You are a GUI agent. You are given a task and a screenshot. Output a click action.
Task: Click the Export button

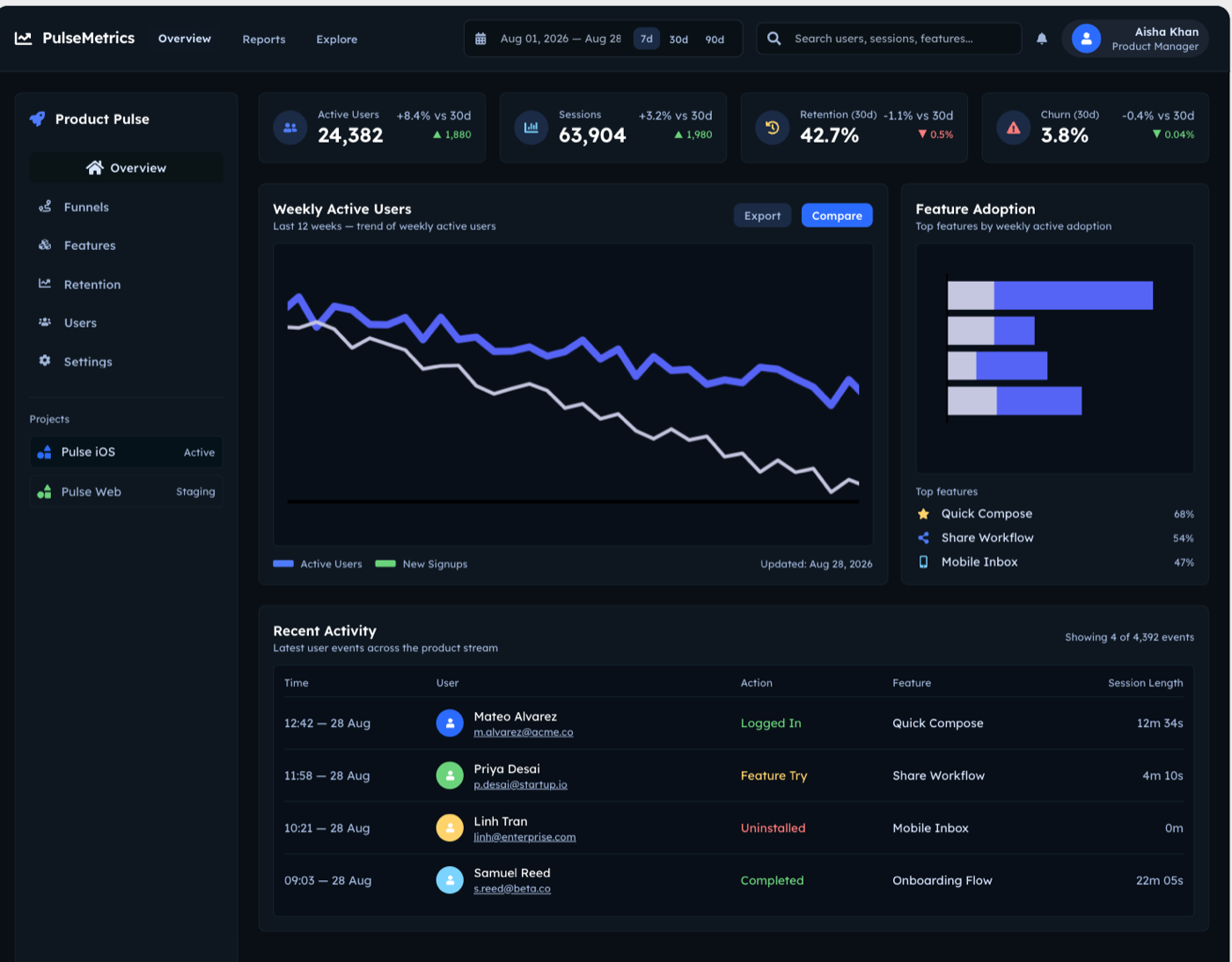pyautogui.click(x=762, y=216)
